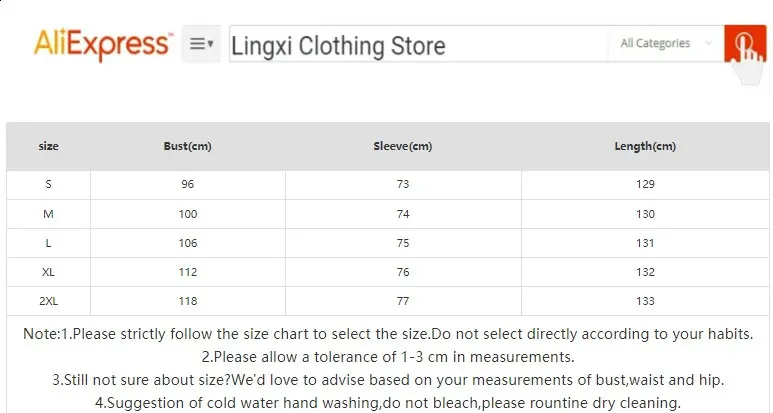
Task: Click the sleeve value 75 cell
Action: [x=402, y=243]
